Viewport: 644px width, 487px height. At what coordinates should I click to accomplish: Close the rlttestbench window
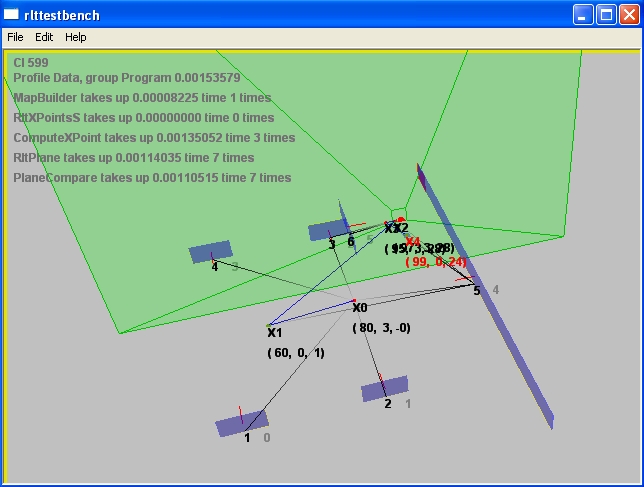tap(629, 14)
